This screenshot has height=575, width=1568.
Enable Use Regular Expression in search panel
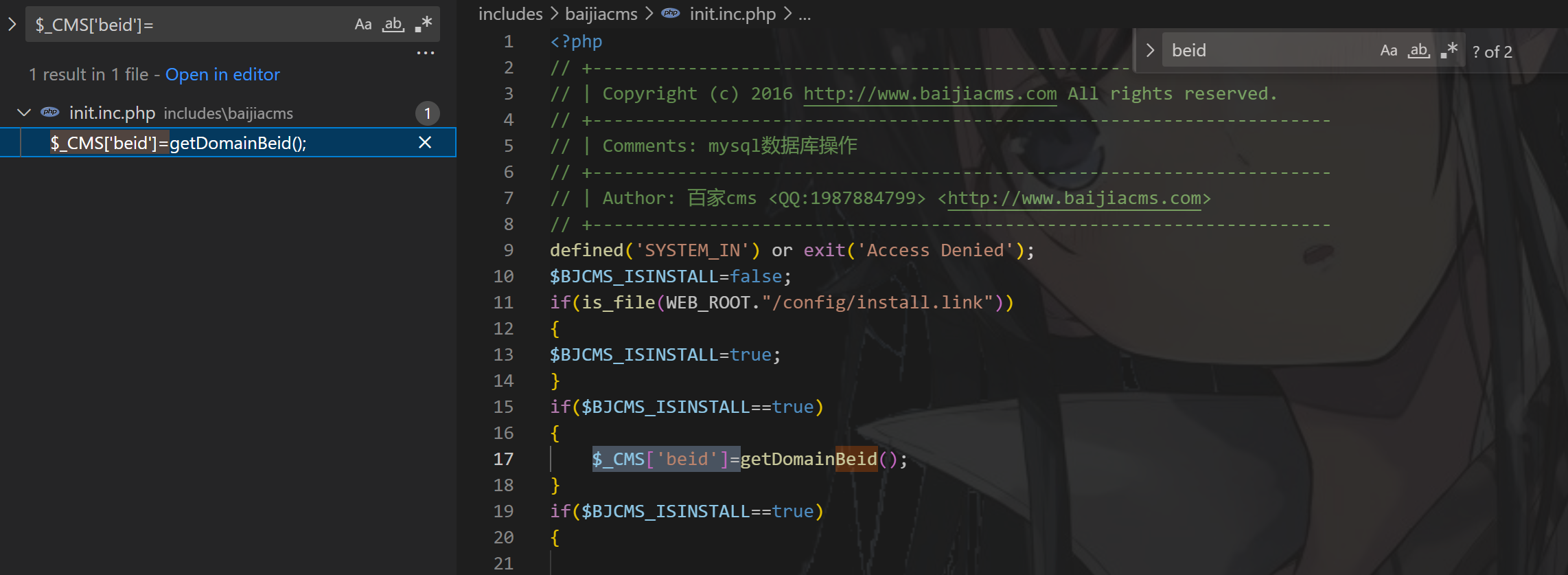pyautogui.click(x=424, y=25)
